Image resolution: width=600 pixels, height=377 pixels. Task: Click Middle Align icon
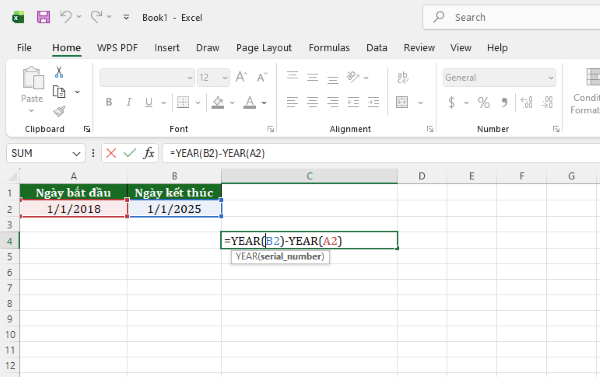pyautogui.click(x=313, y=77)
